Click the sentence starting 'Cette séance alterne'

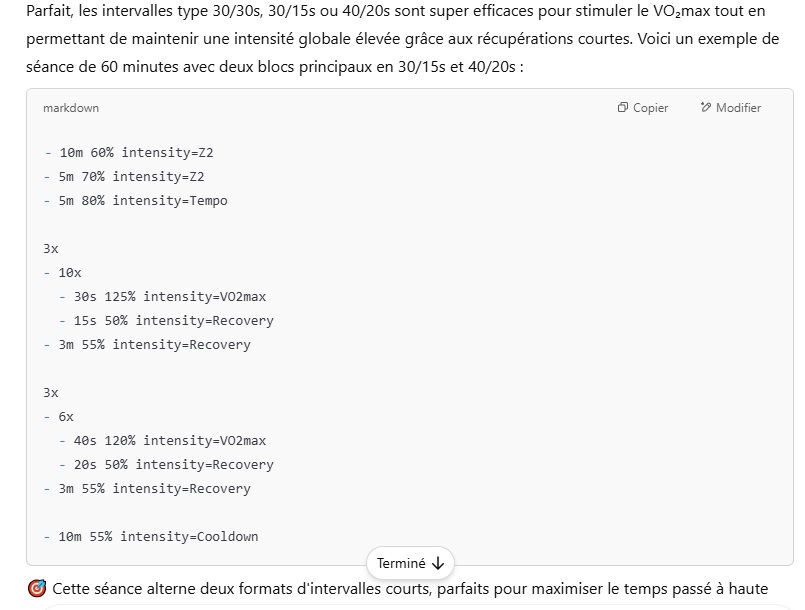[410, 589]
